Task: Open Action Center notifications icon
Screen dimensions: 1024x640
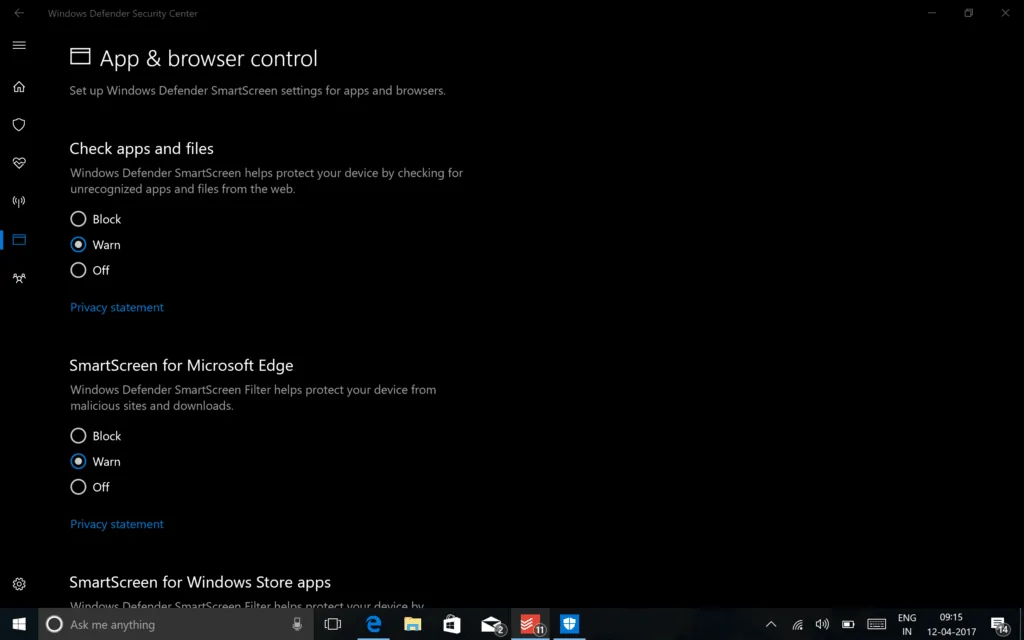Action: point(999,624)
